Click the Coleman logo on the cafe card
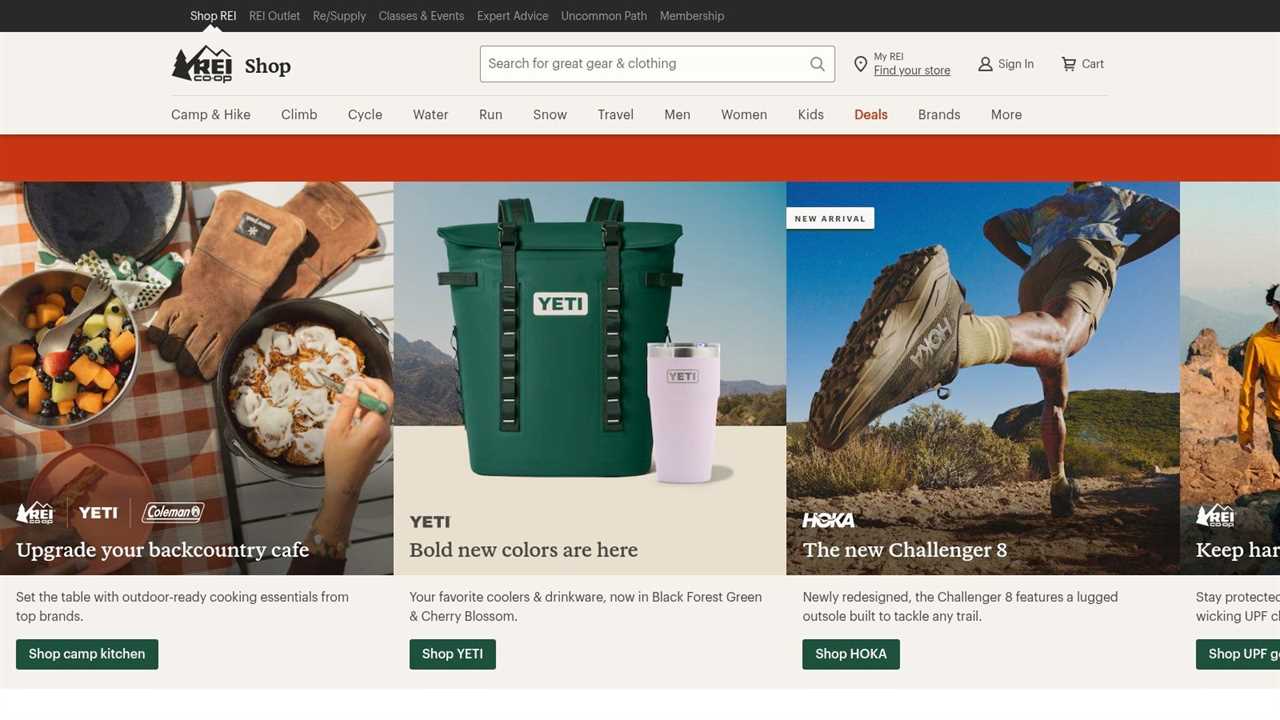The width and height of the screenshot is (1280, 720). click(x=173, y=512)
